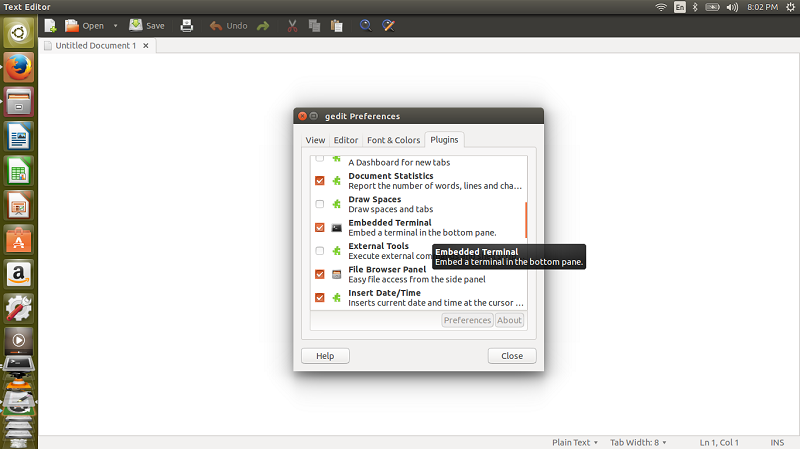This screenshot has width=800, height=449.
Task: Expand the Open recent files arrow
Action: click(115, 26)
